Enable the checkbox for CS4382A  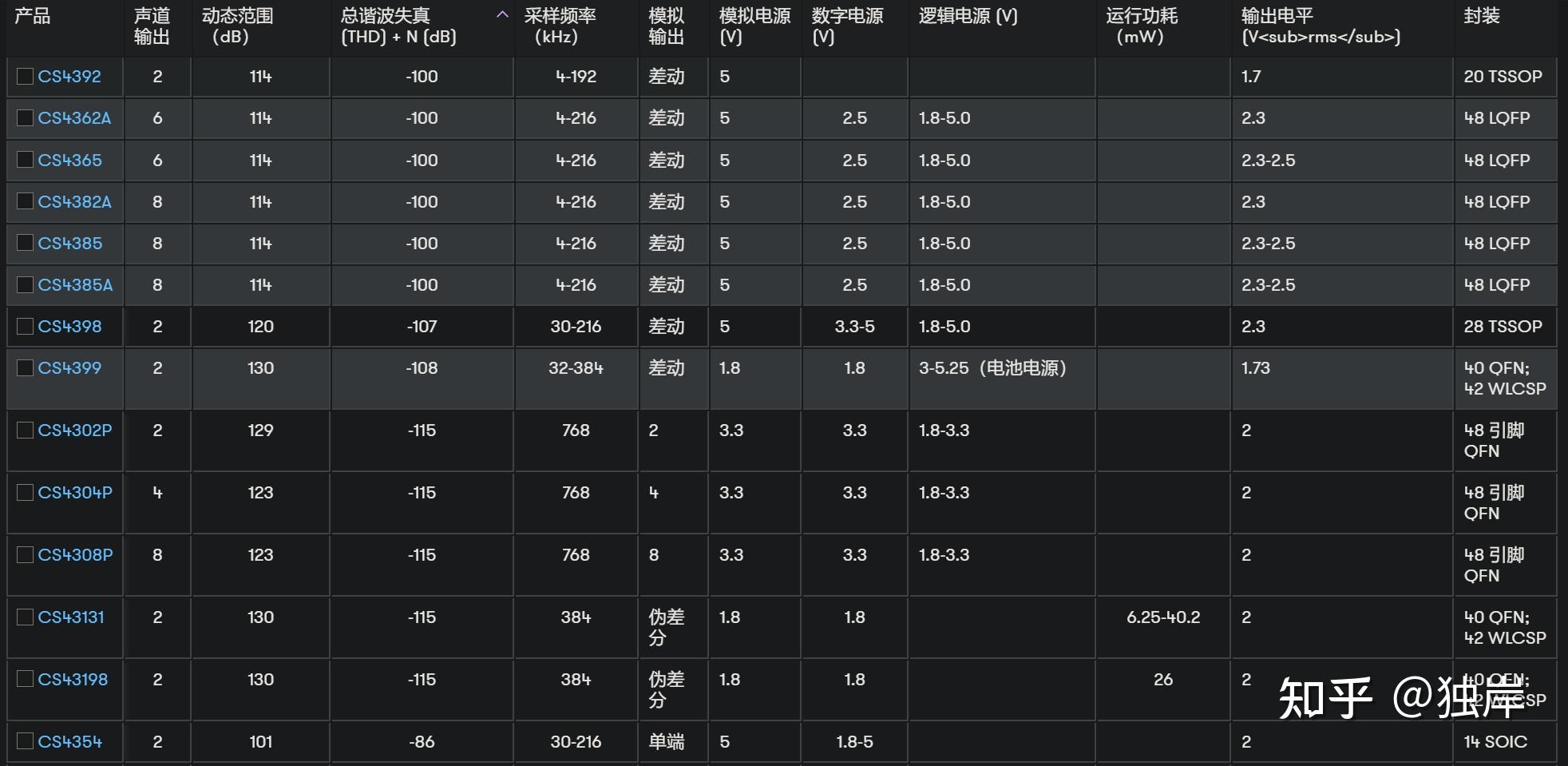(x=25, y=201)
